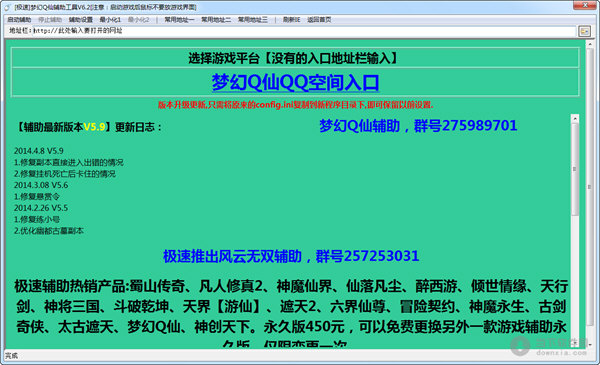
Task: Click 刷新IE to refresh the page
Action: click(292, 20)
